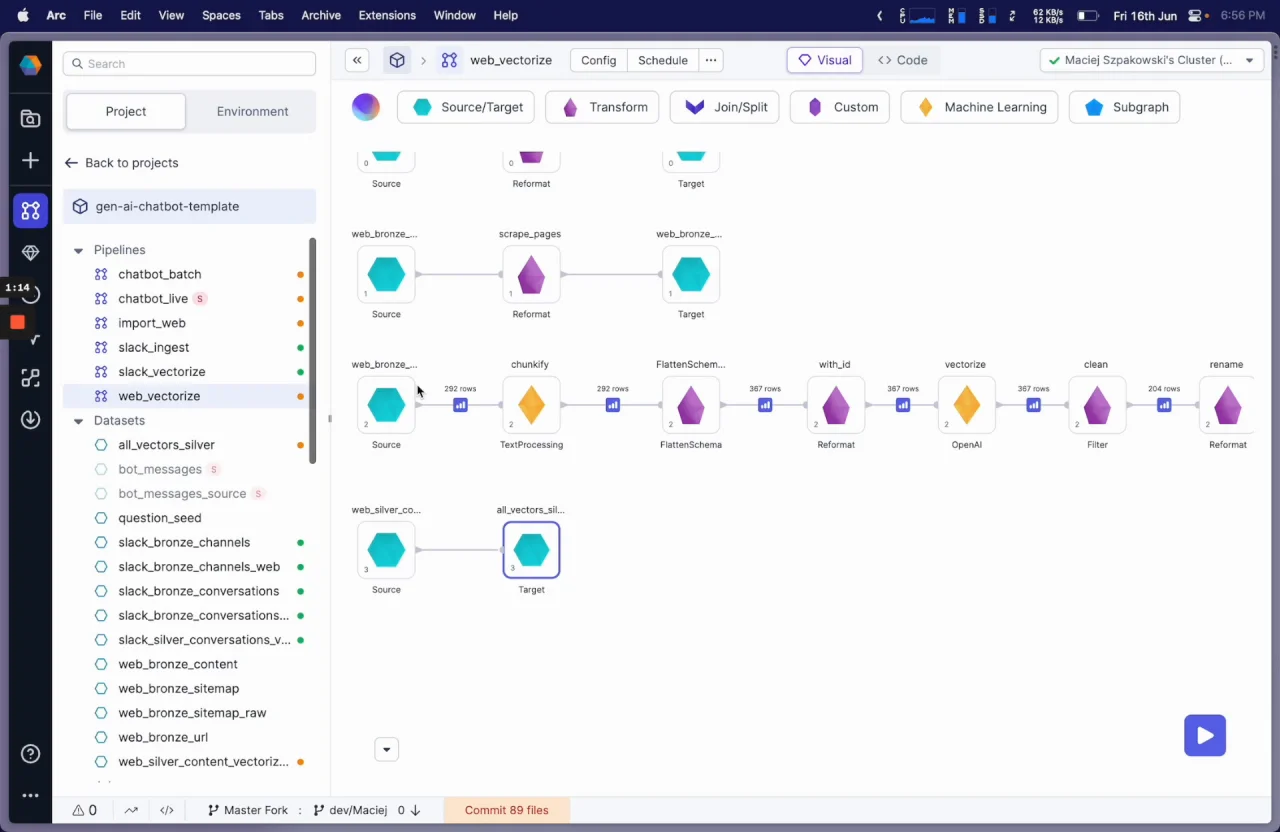
Task: Go Back to projects
Action: [121, 163]
